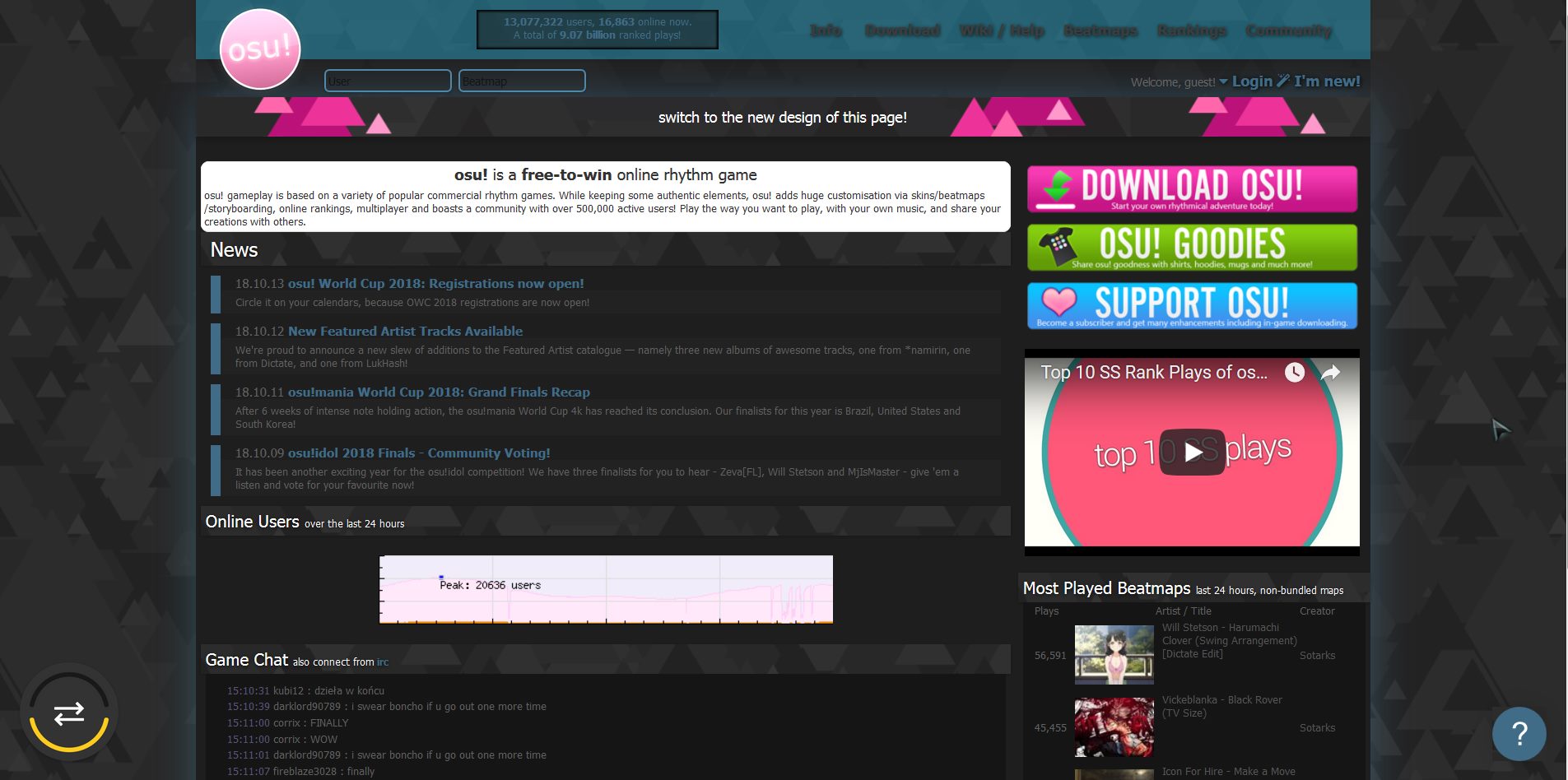Image resolution: width=1568 pixels, height=780 pixels.
Task: Click the Login link
Action: 1251,81
